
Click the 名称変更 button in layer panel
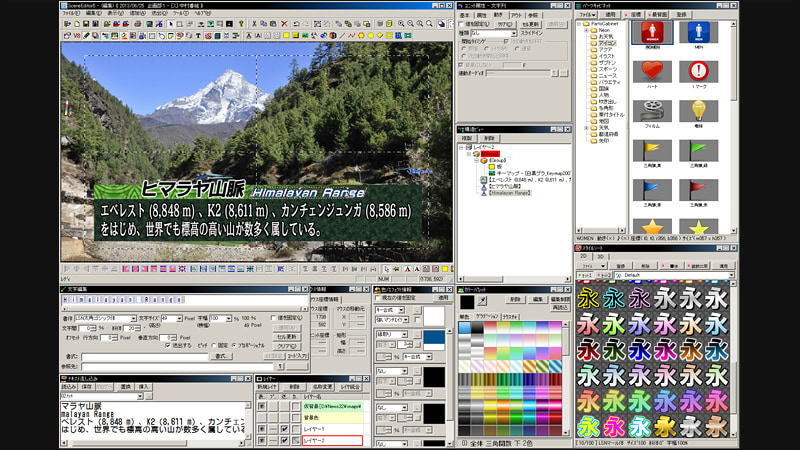click(x=322, y=387)
